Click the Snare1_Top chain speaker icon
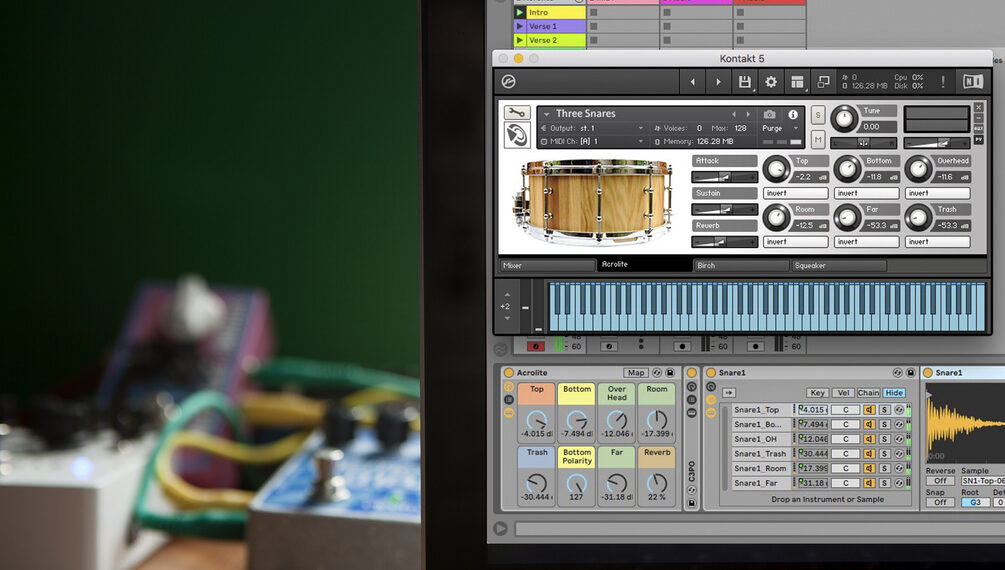This screenshot has height=570, width=1005. pos(869,410)
